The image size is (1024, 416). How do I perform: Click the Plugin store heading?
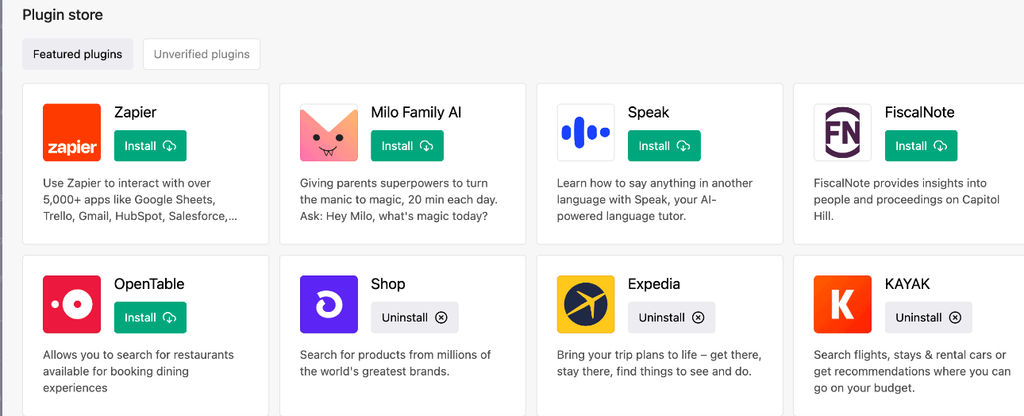click(63, 14)
